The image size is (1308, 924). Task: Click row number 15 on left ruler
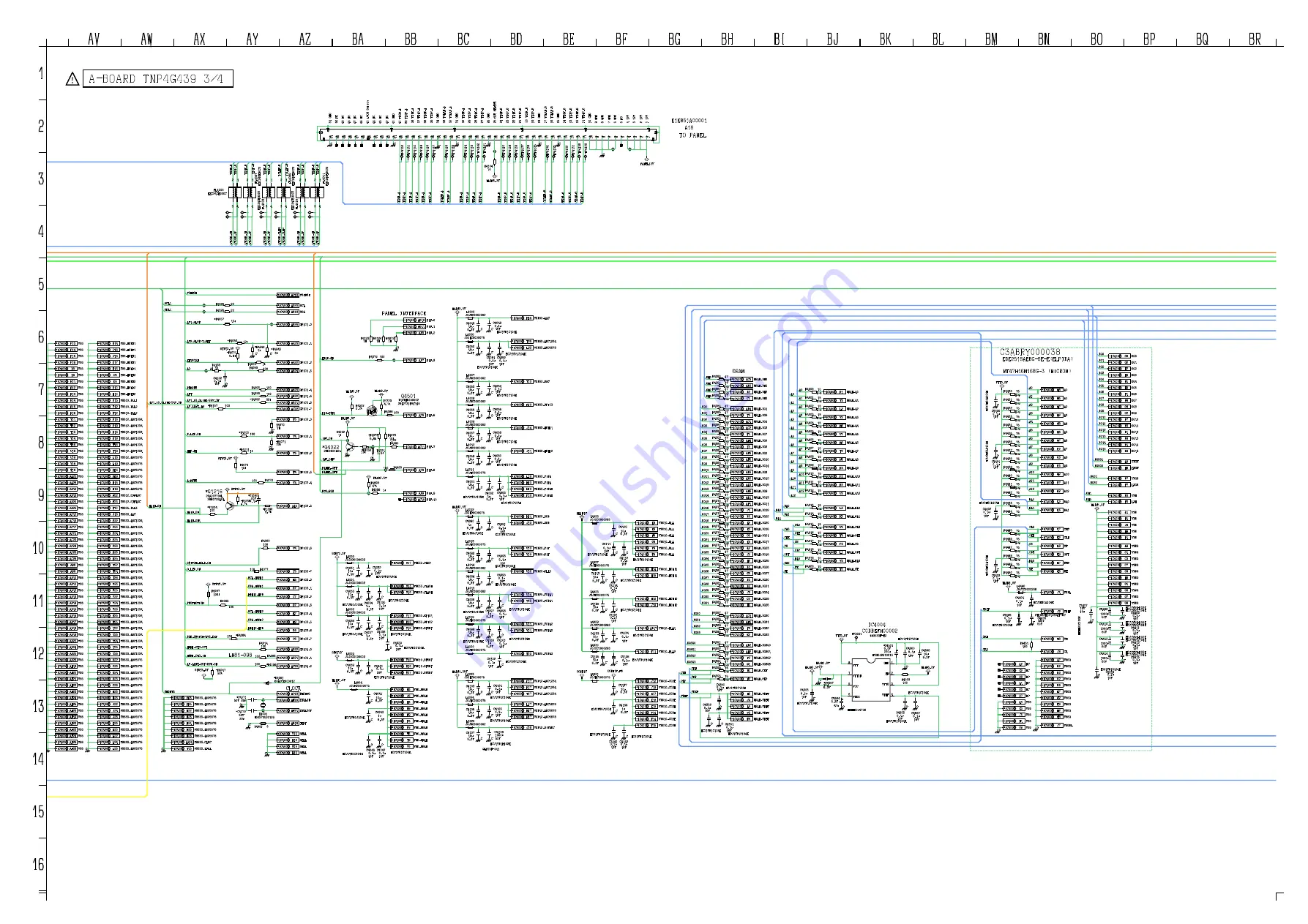(38, 811)
